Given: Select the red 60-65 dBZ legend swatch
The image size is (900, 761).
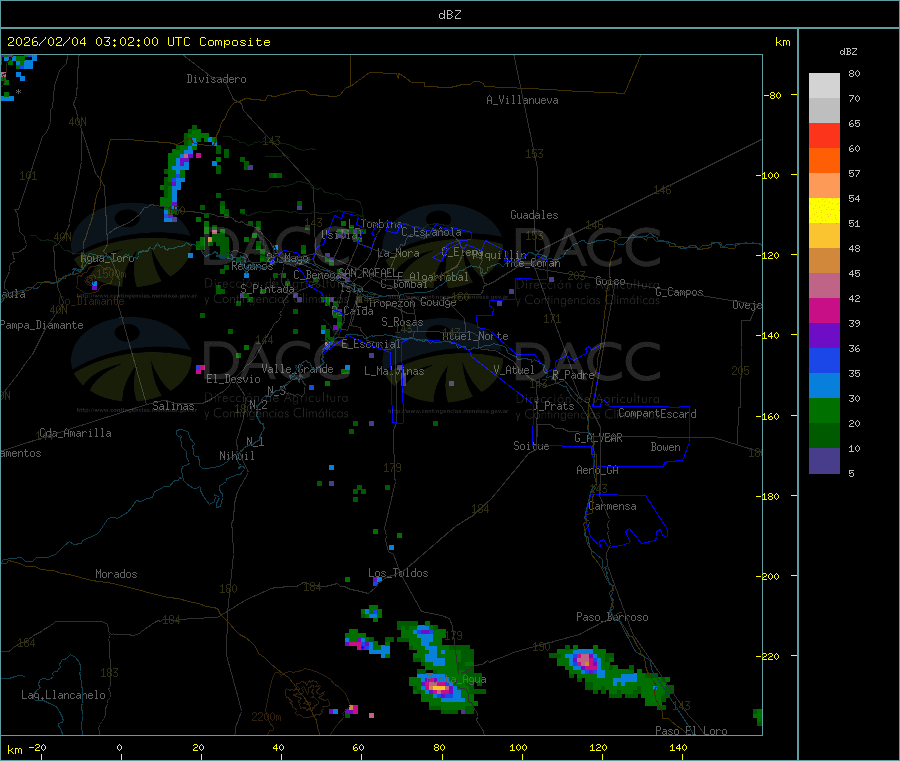Looking at the screenshot, I should (824, 135).
